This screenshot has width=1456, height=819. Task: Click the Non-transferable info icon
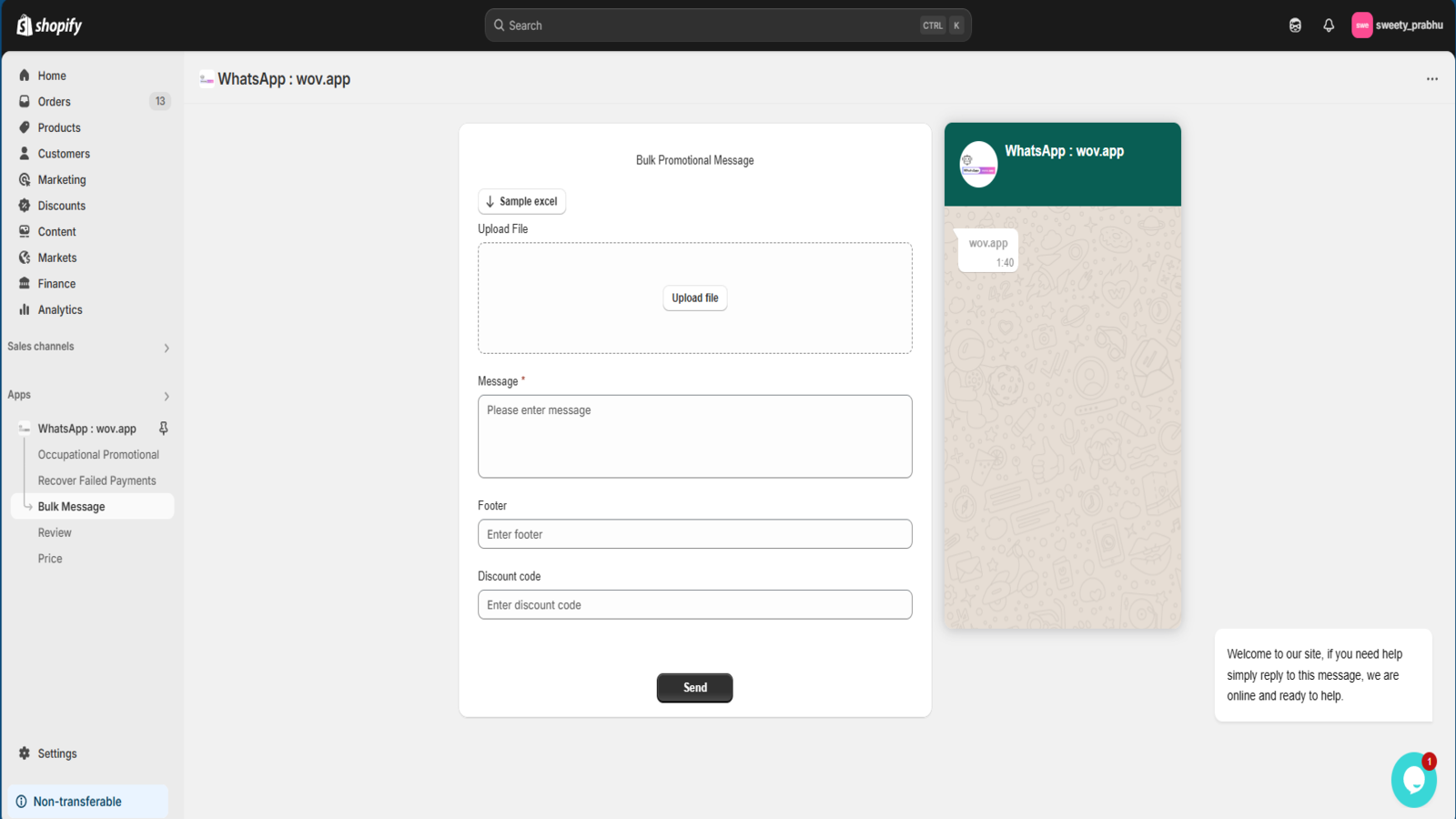21,802
